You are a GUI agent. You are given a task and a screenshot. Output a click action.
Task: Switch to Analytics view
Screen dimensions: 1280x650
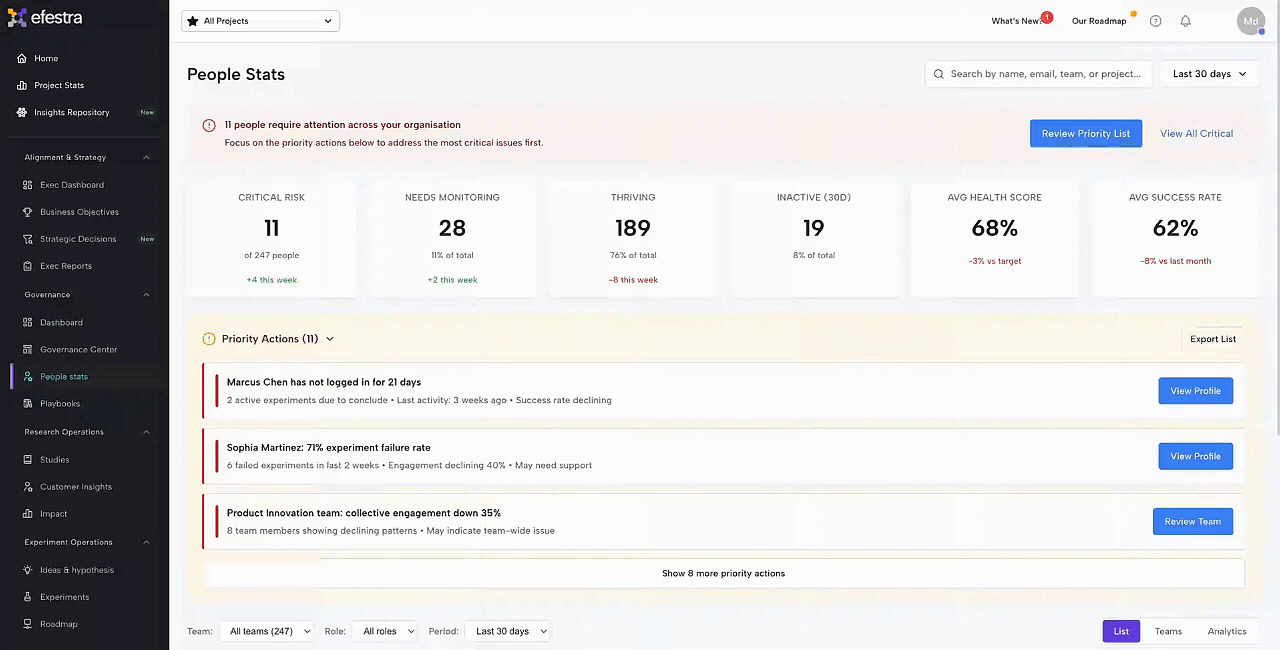click(x=1226, y=631)
